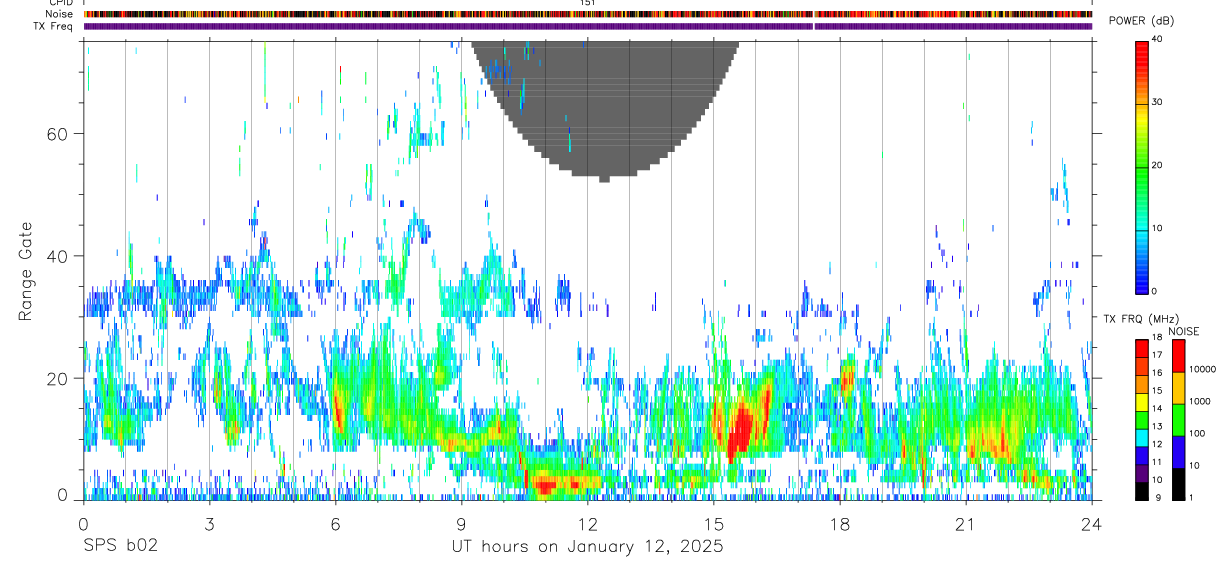Viewport: 1228px width, 567px height.
Task: Click NOISE legend value '10000'
Action: coord(1204,369)
